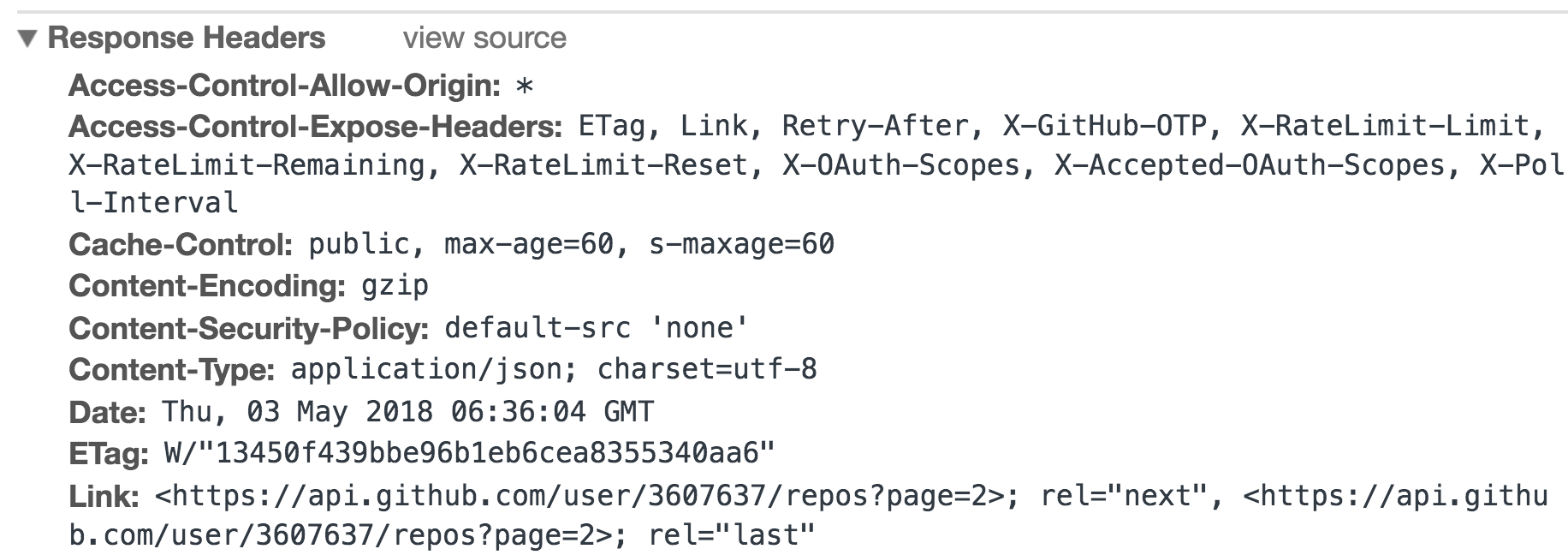Click the asterisk value of Allow-Origin

[x=525, y=87]
